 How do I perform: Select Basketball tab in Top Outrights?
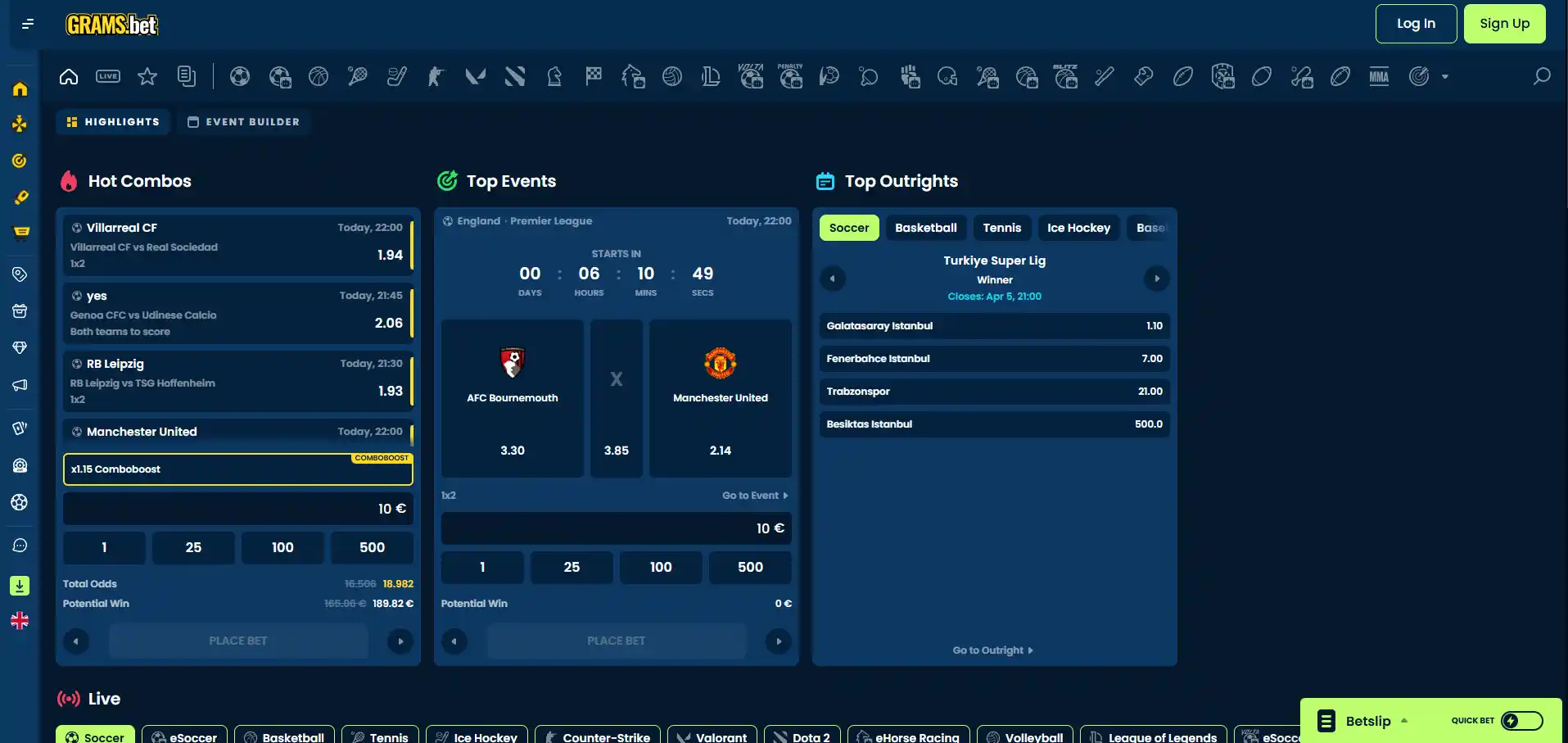pyautogui.click(x=926, y=228)
